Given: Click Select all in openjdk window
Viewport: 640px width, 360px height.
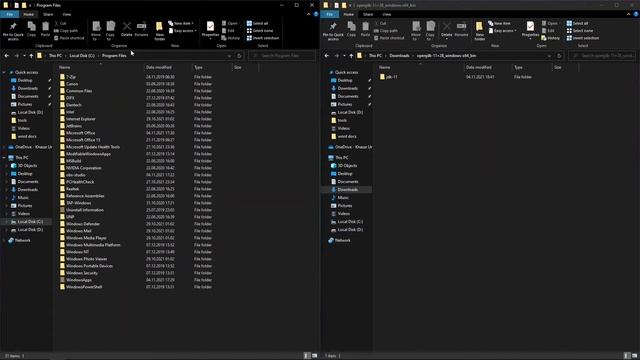Looking at the screenshot, I should click(577, 23).
